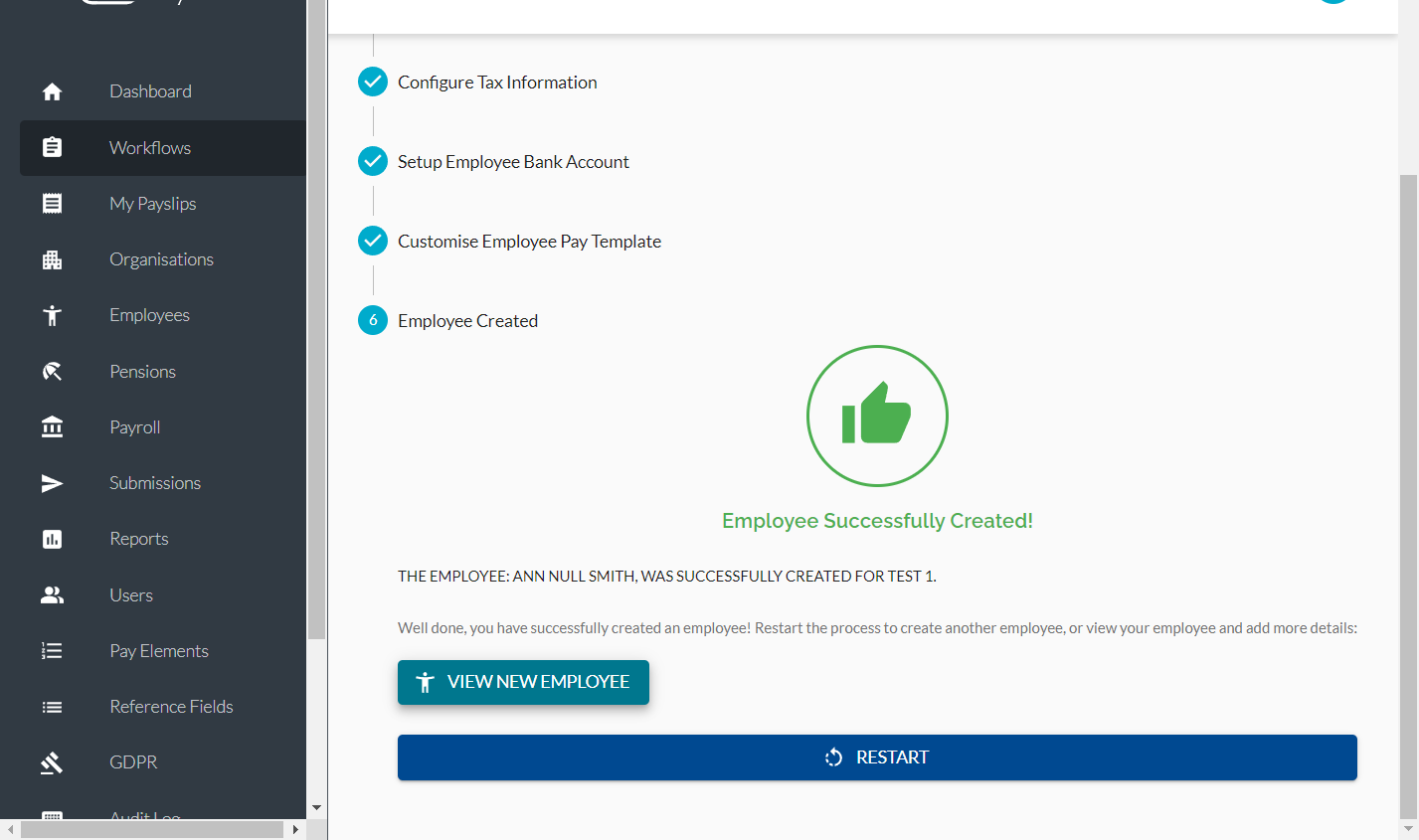Click the Setup Employee Bank Account checkmark
The image size is (1419, 840).
click(x=373, y=161)
